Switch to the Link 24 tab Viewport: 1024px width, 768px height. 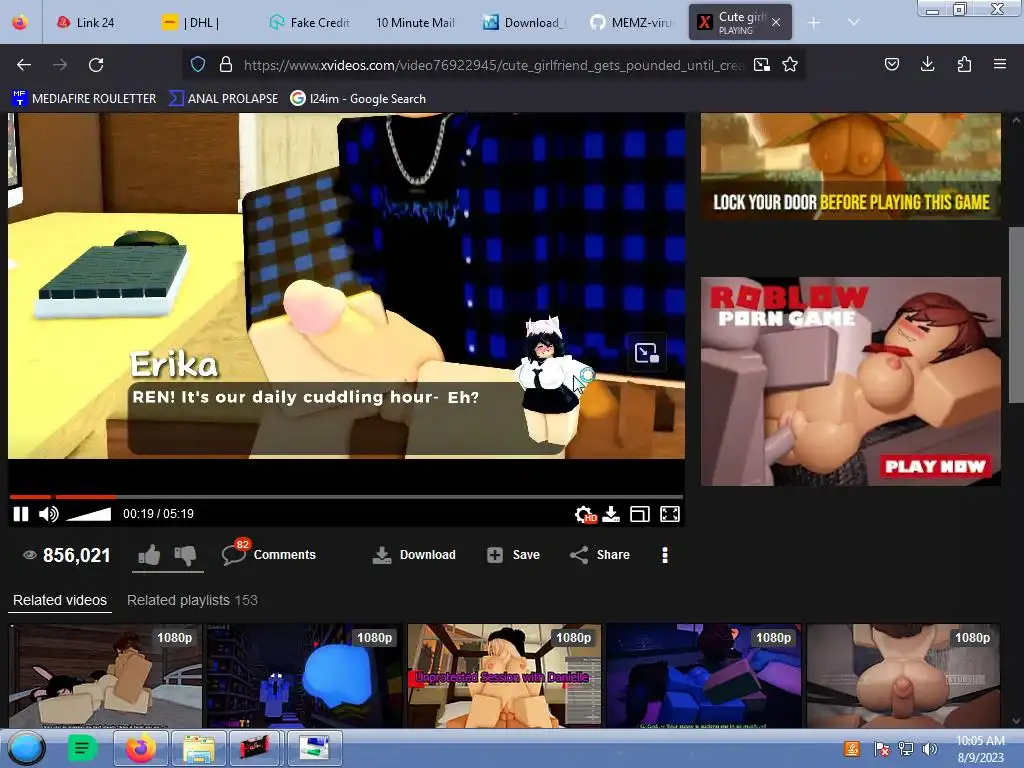pyautogui.click(x=86, y=22)
